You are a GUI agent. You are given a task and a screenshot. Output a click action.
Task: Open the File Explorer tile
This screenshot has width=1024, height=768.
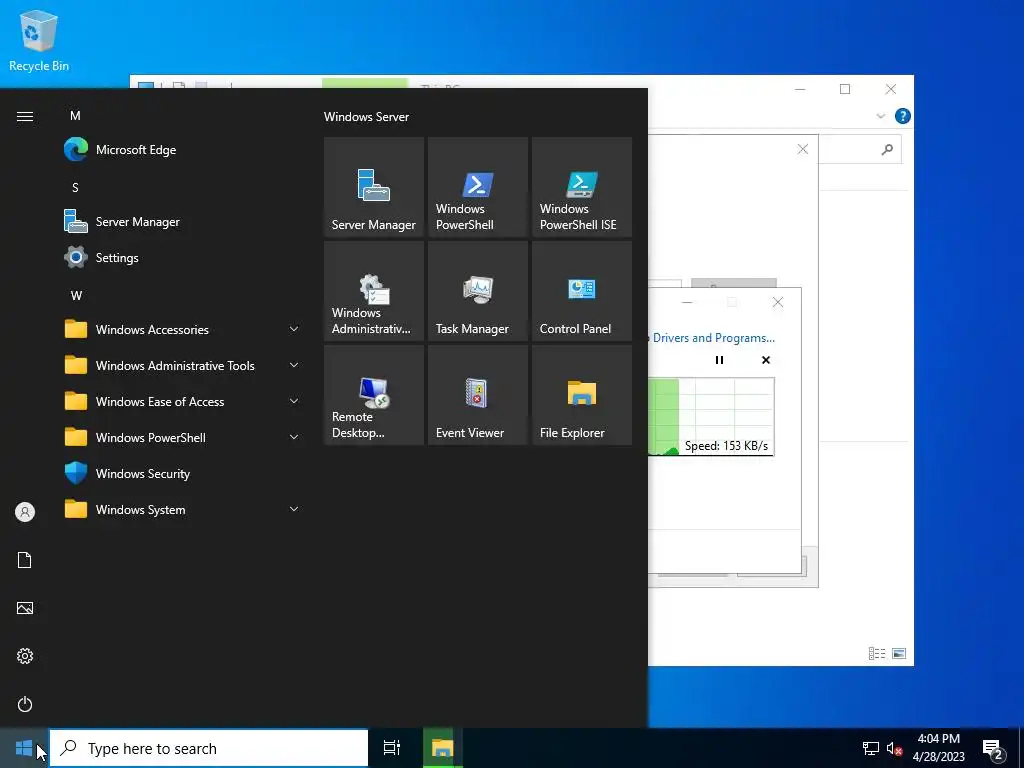(582, 395)
